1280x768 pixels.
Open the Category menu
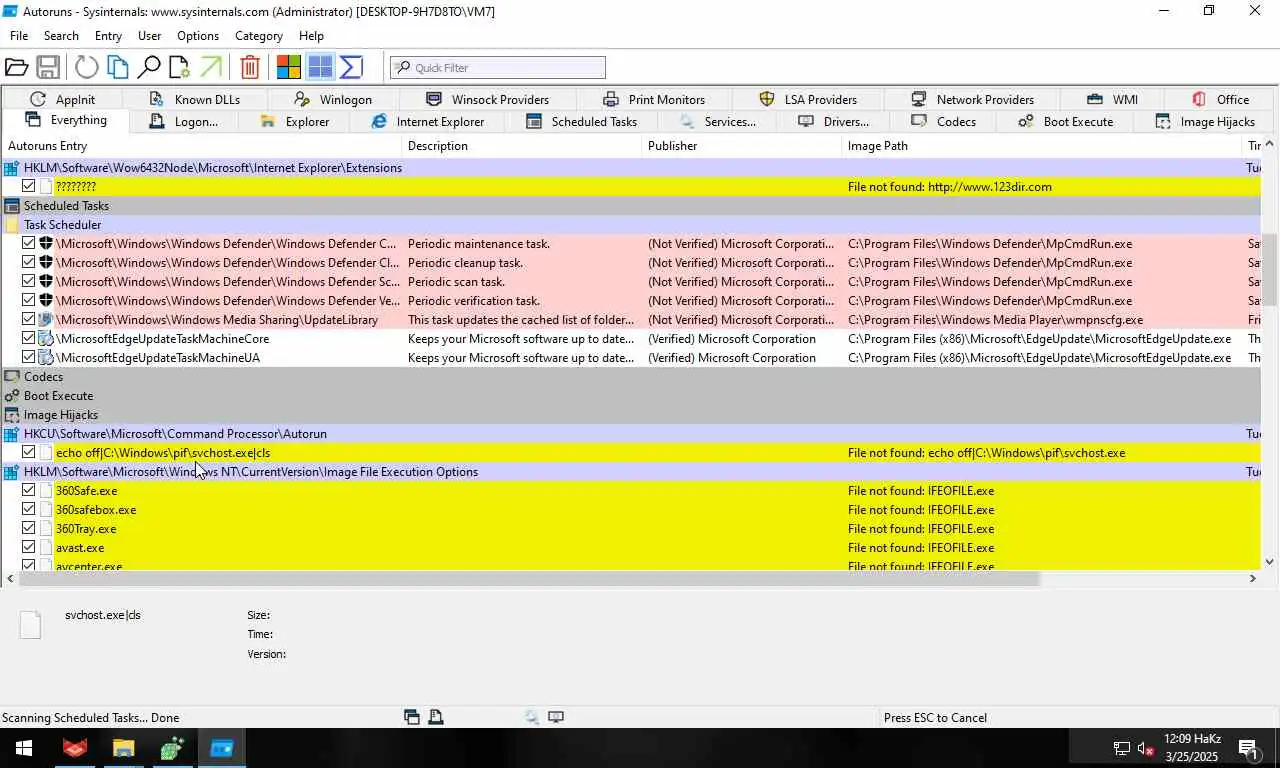[x=259, y=35]
